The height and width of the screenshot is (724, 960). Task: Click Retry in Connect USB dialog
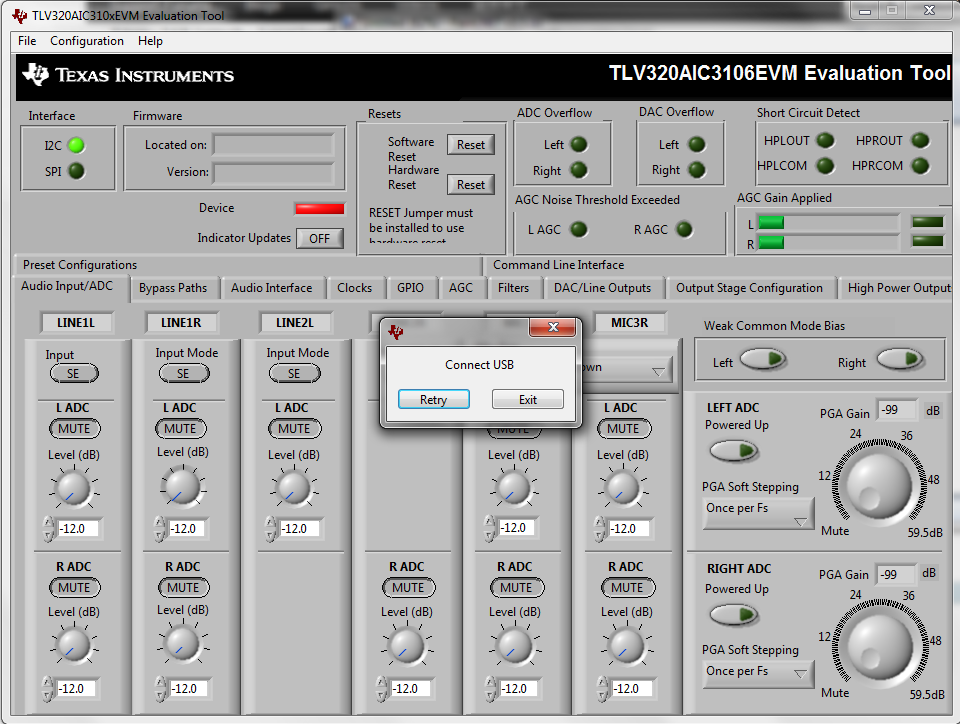point(433,400)
